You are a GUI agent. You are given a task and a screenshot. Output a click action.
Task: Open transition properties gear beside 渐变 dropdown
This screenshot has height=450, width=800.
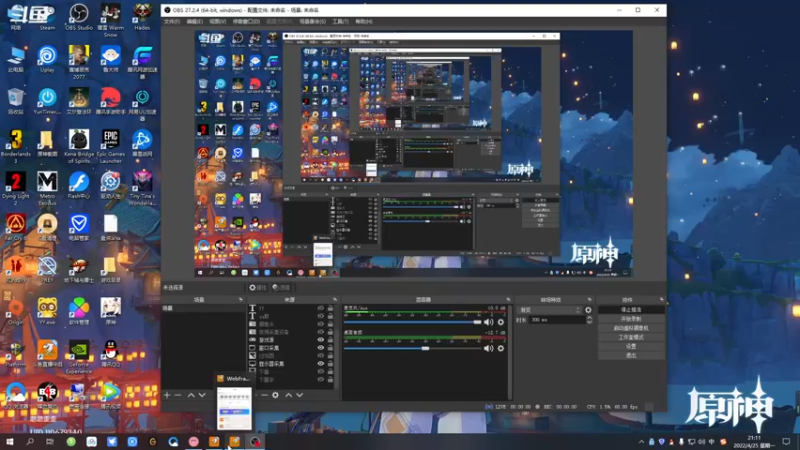[588, 310]
